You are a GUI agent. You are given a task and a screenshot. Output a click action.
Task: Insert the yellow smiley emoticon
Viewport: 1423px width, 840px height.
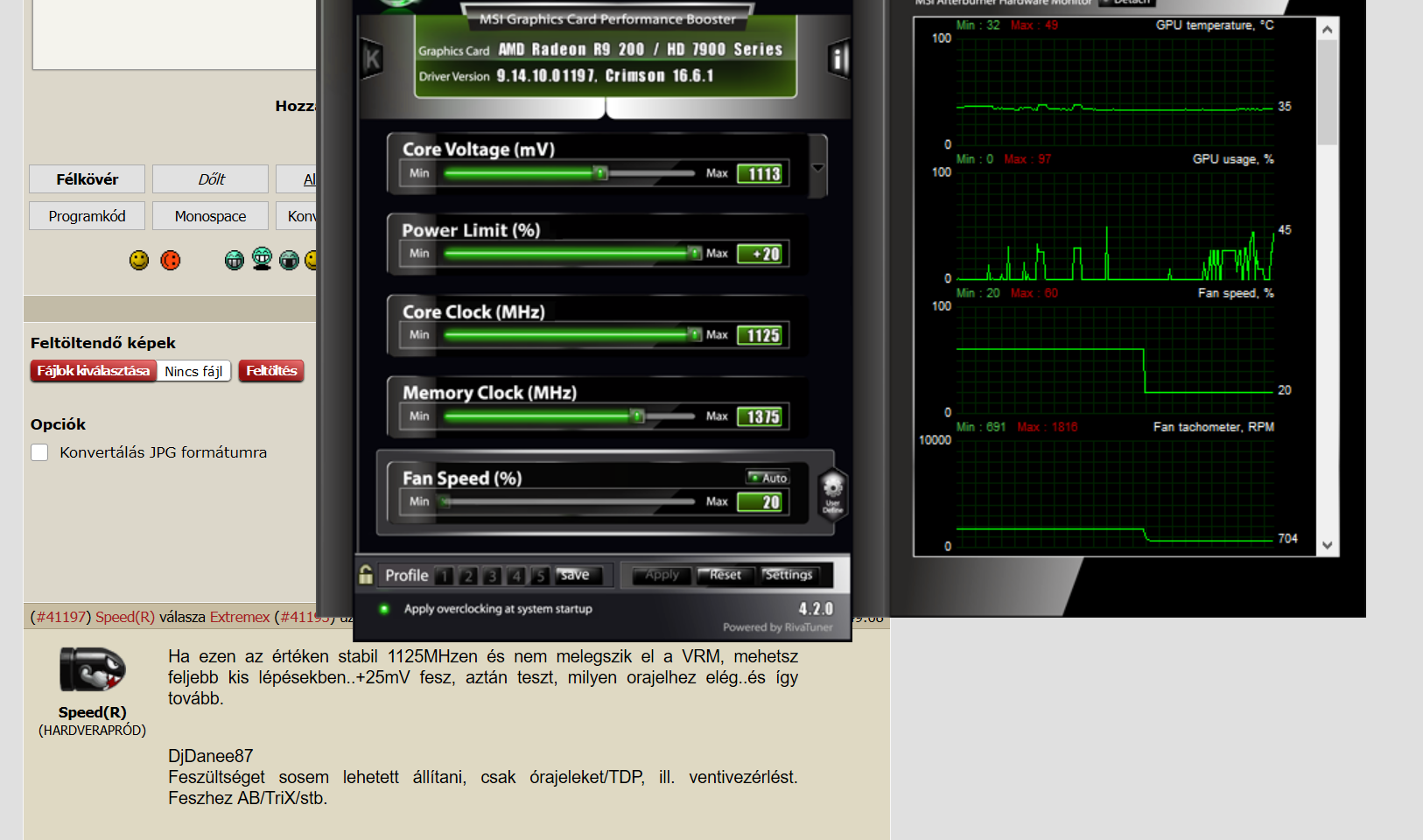(x=139, y=260)
